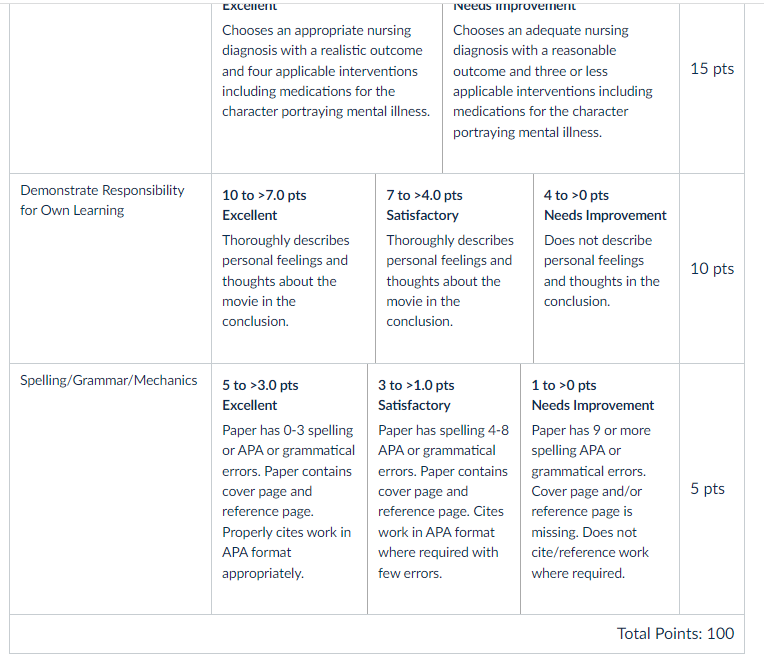Click the 'Paper has 9 or more' description
Image resolution: width=764 pixels, height=657 pixels.
[x=591, y=502]
